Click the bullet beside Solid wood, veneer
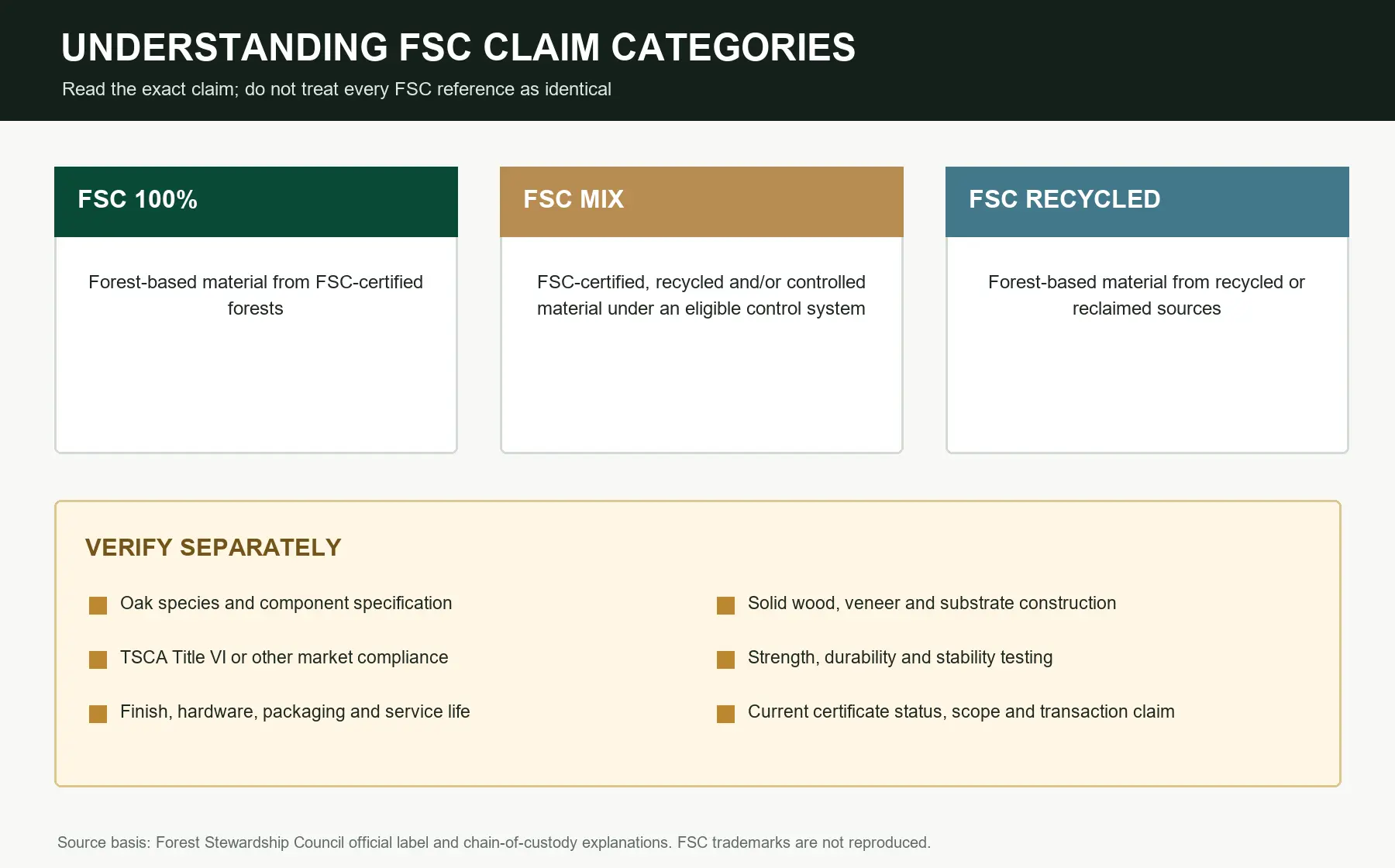 coord(725,605)
